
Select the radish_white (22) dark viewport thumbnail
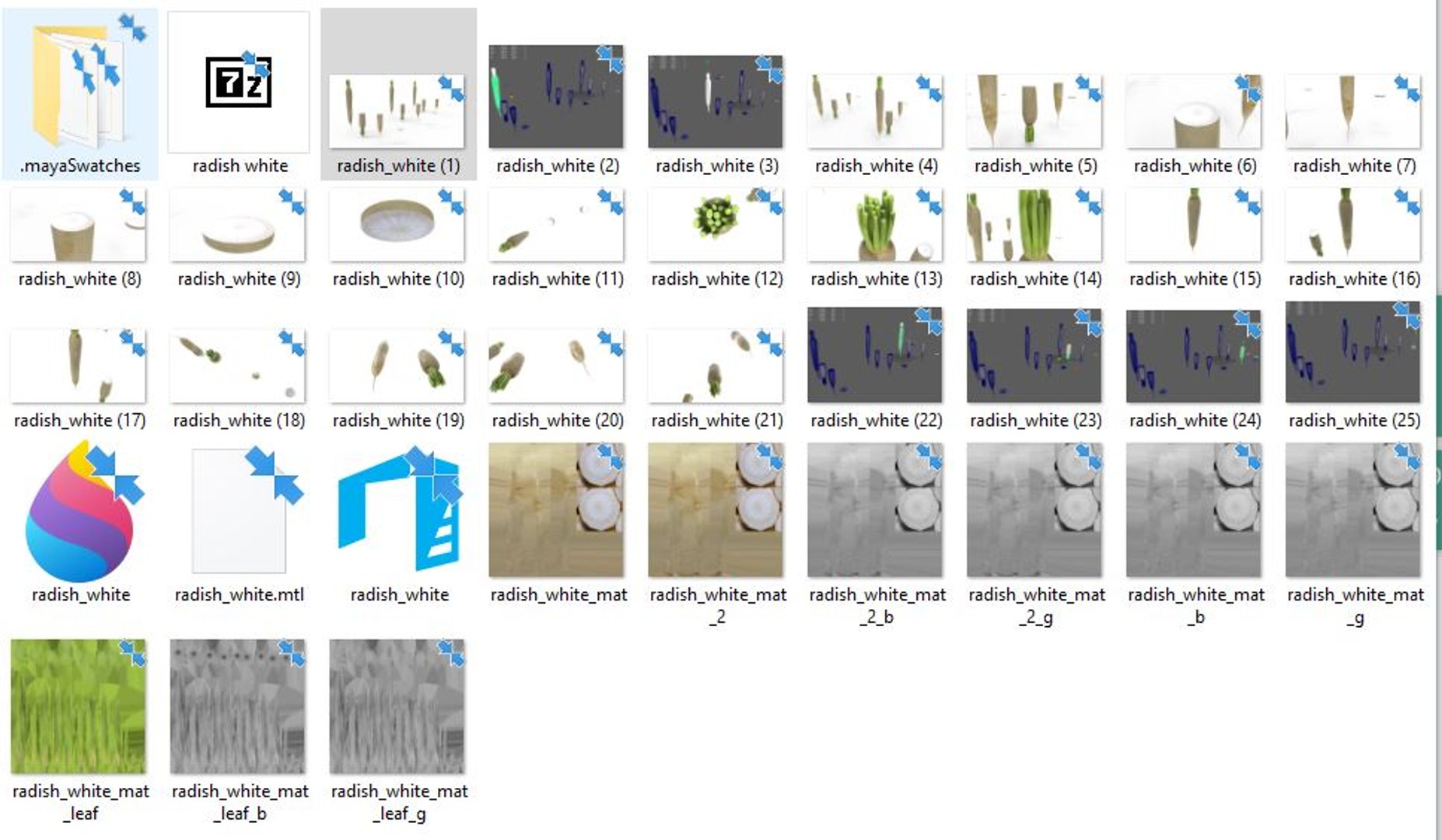click(x=875, y=355)
